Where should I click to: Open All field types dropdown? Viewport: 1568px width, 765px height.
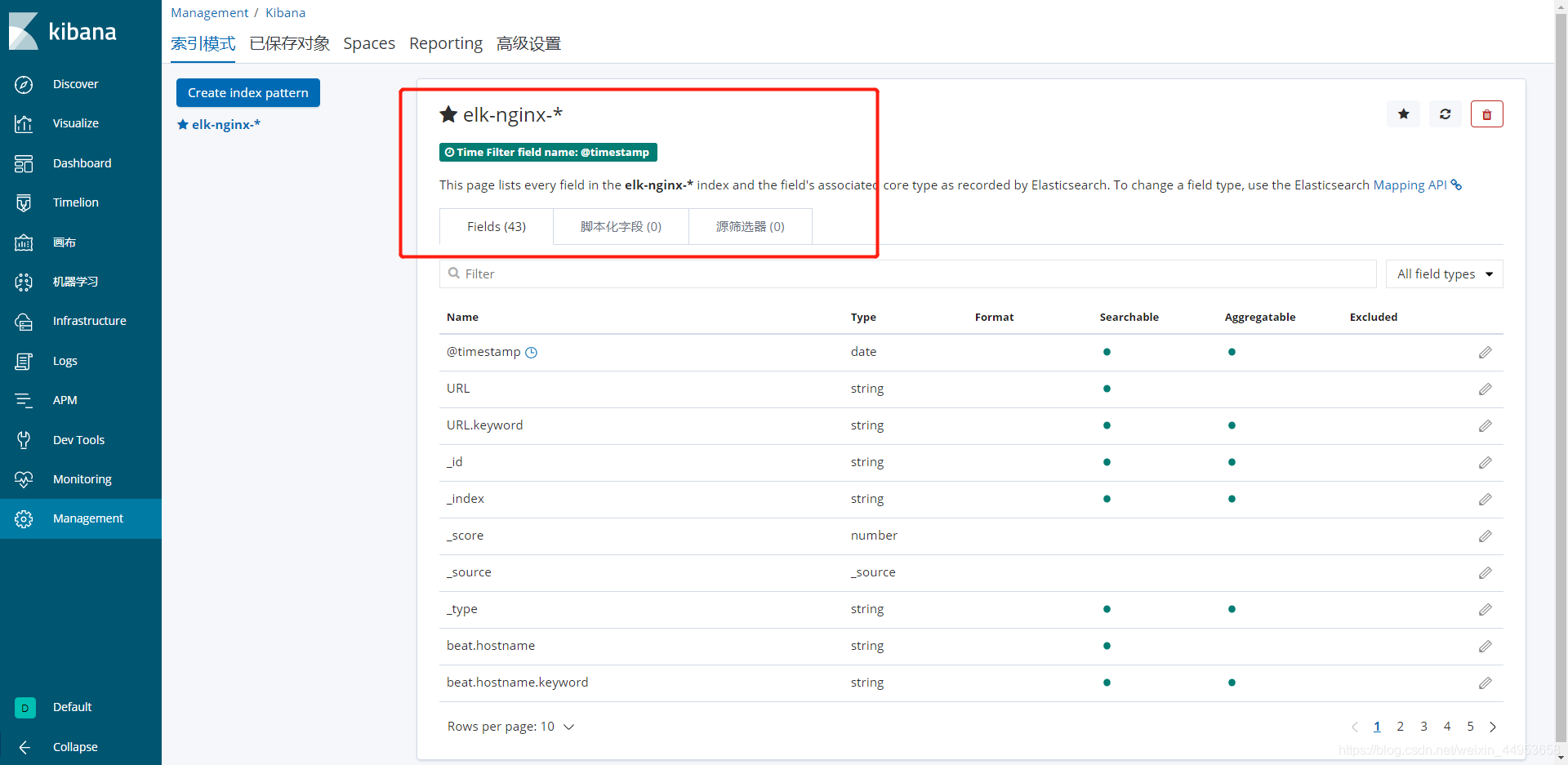1444,274
